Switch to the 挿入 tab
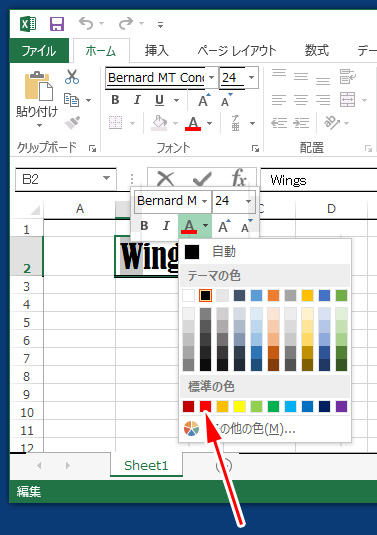 pyautogui.click(x=157, y=50)
